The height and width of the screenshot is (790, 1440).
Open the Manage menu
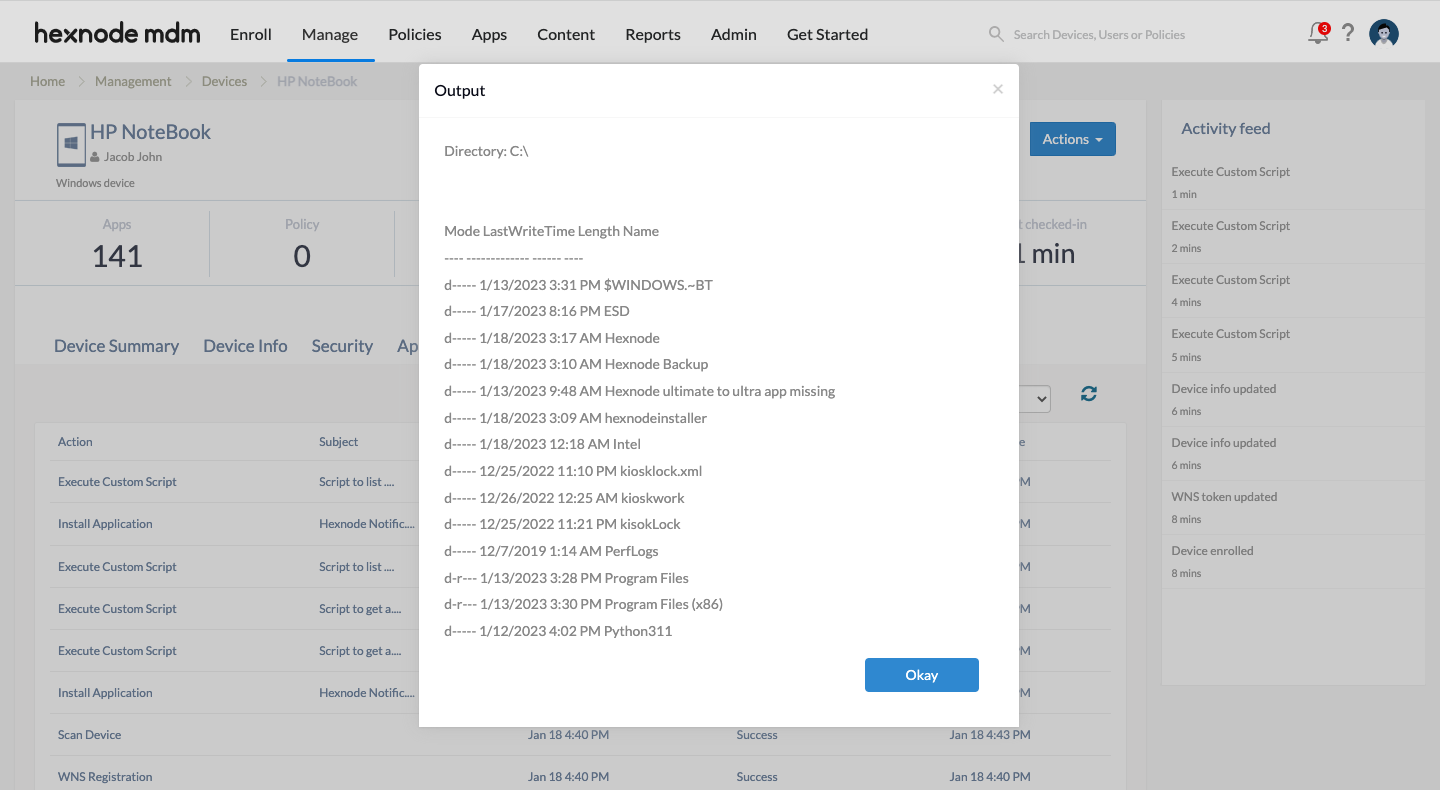point(330,34)
